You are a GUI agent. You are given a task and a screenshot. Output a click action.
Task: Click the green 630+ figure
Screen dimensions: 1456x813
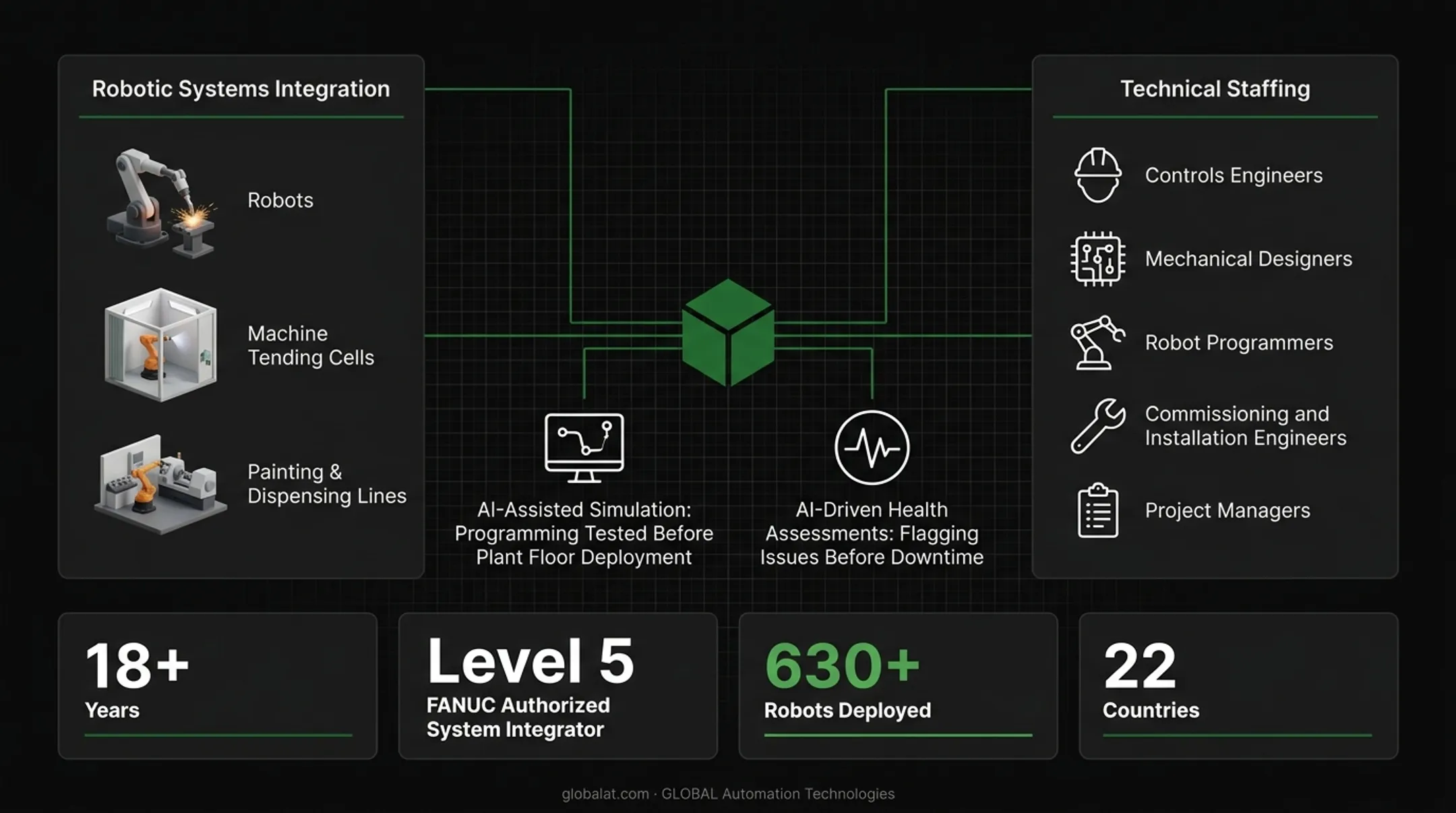pyautogui.click(x=842, y=665)
